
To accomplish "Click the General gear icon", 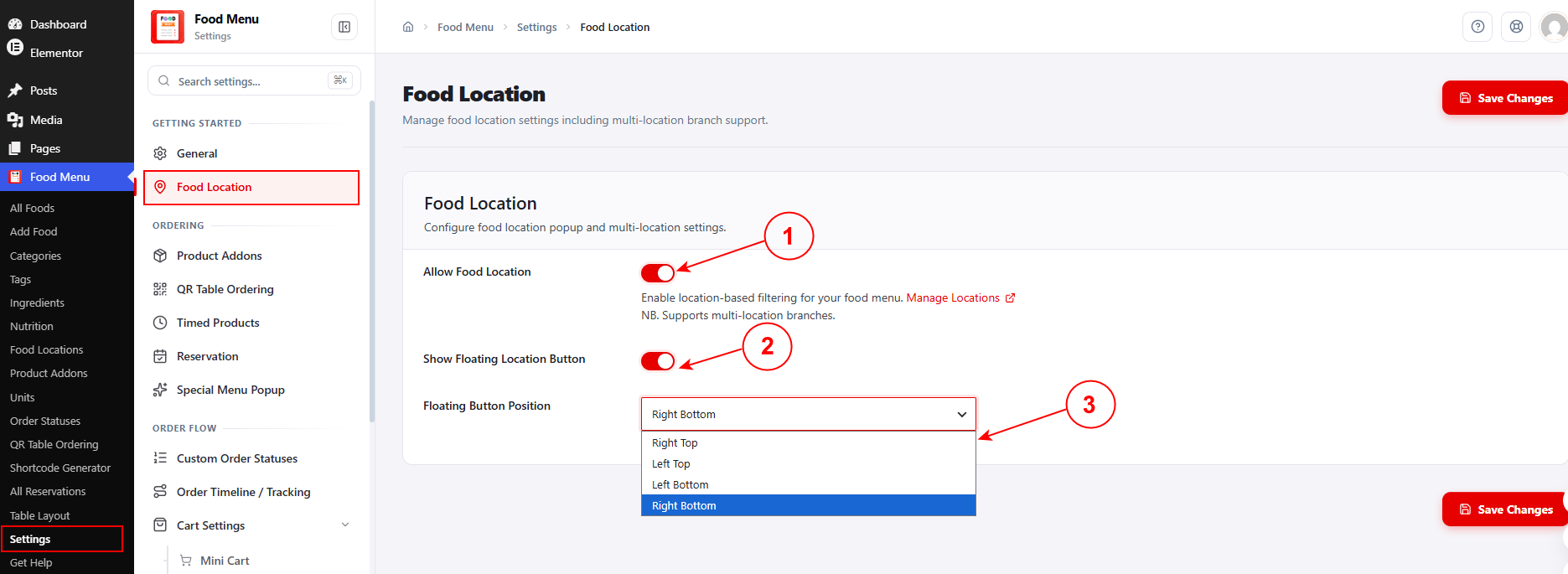I will coord(160,153).
